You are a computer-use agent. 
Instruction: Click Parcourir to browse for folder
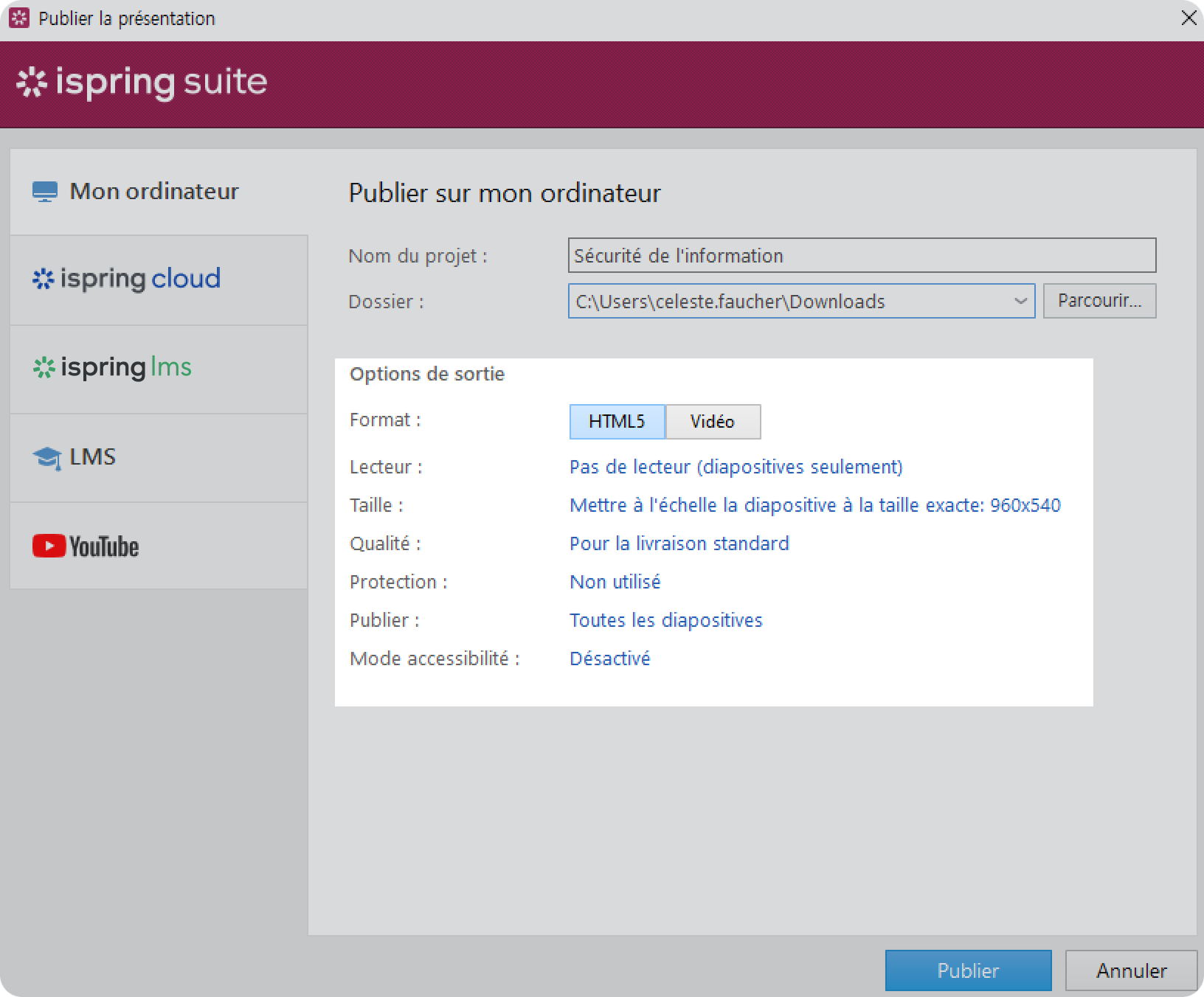coord(1099,302)
